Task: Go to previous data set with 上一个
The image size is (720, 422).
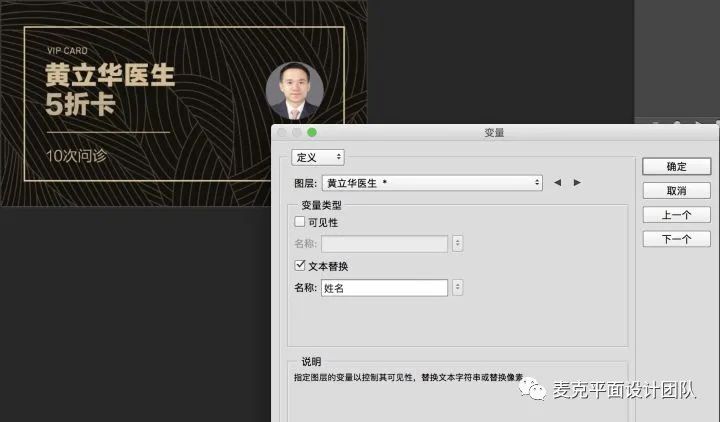Action: point(676,215)
